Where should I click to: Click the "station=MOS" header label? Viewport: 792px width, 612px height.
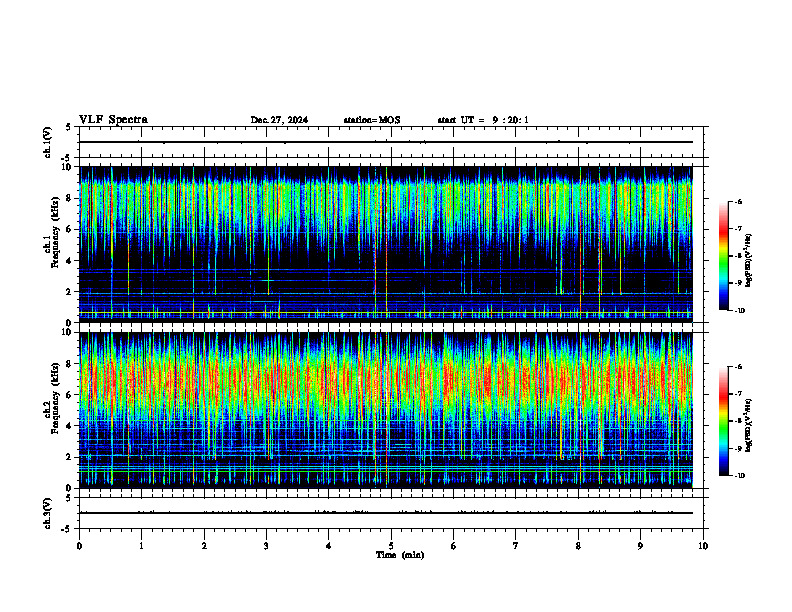point(372,120)
